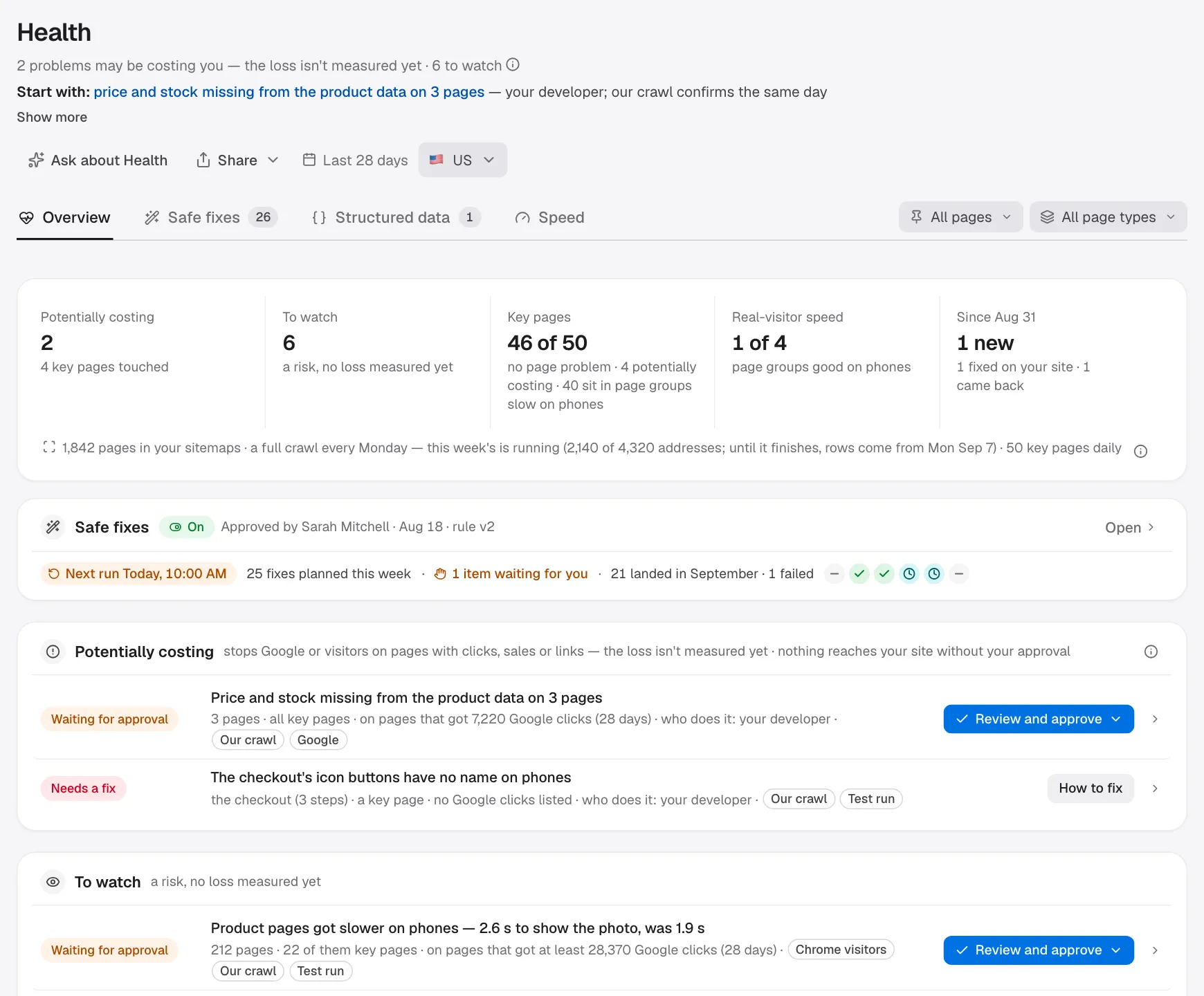Open the price and stock missing link
1204x996 pixels.
(289, 92)
